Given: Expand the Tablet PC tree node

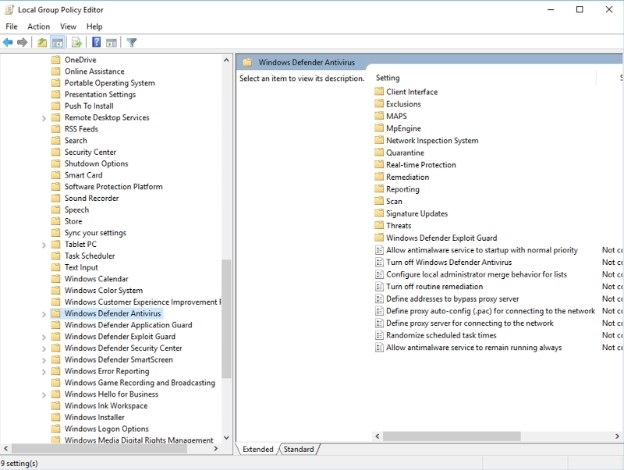Looking at the screenshot, I should (43, 244).
